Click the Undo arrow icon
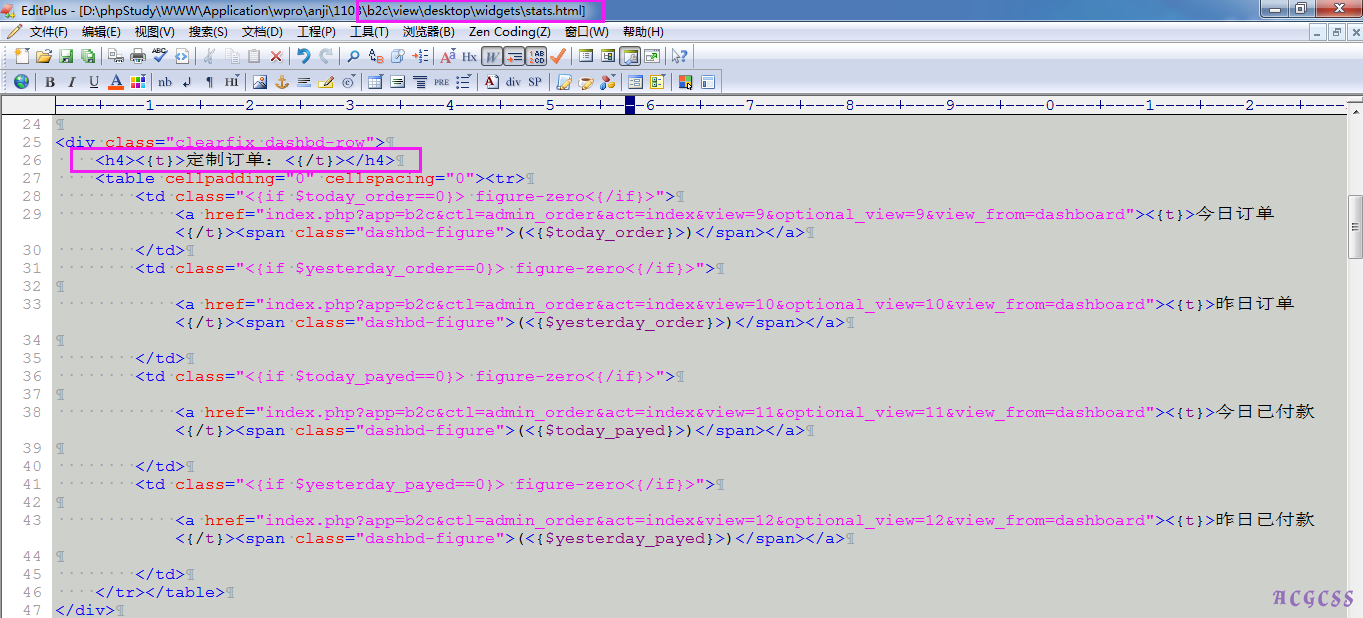 (303, 56)
